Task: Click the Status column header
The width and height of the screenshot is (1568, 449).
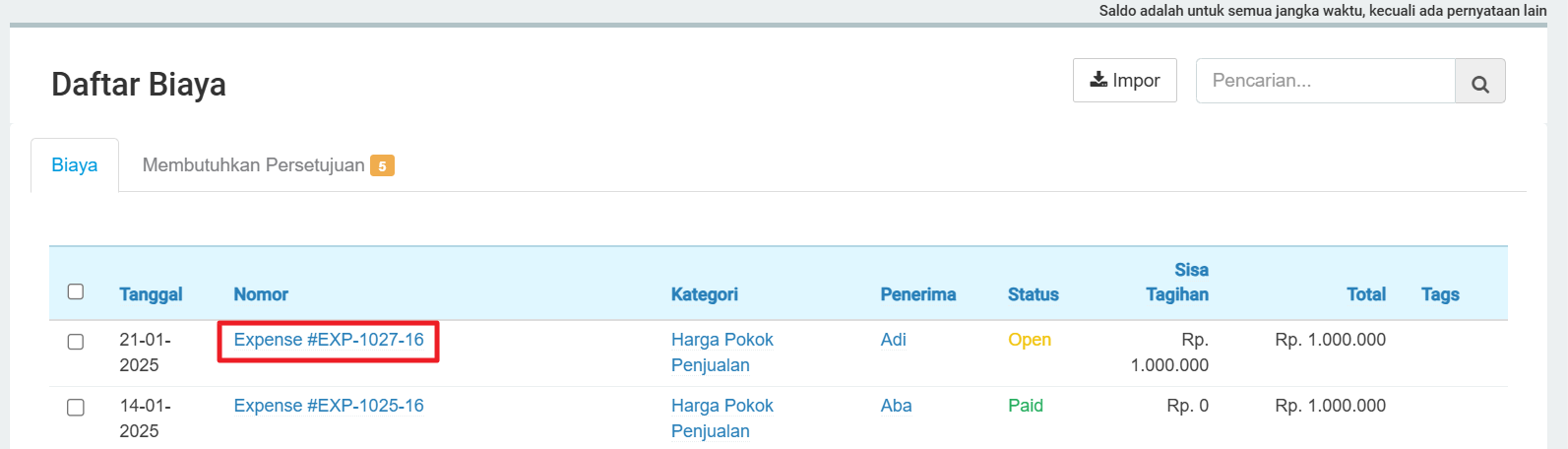Action: click(x=1033, y=294)
